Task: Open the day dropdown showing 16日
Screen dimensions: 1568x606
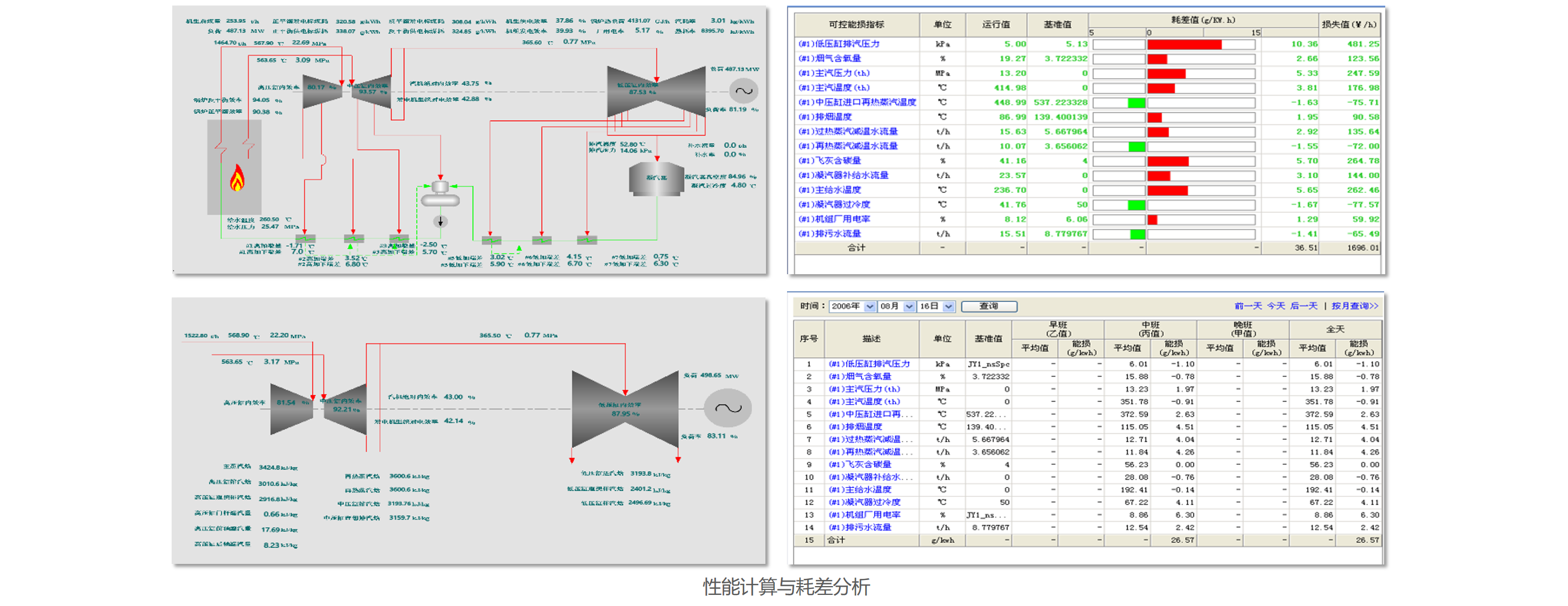Action: point(948,306)
